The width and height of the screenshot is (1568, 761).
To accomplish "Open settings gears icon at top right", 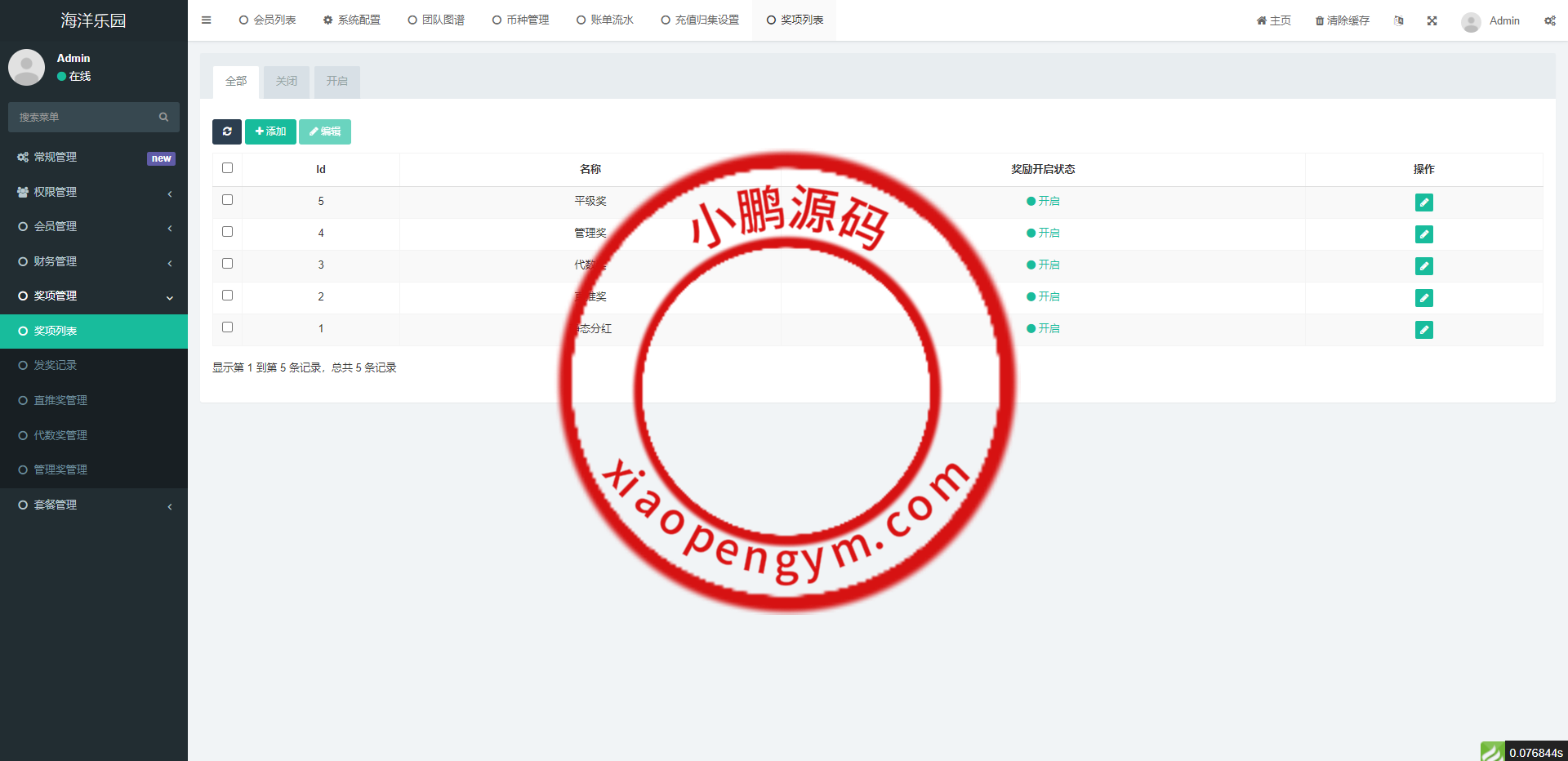I will pyautogui.click(x=1549, y=21).
